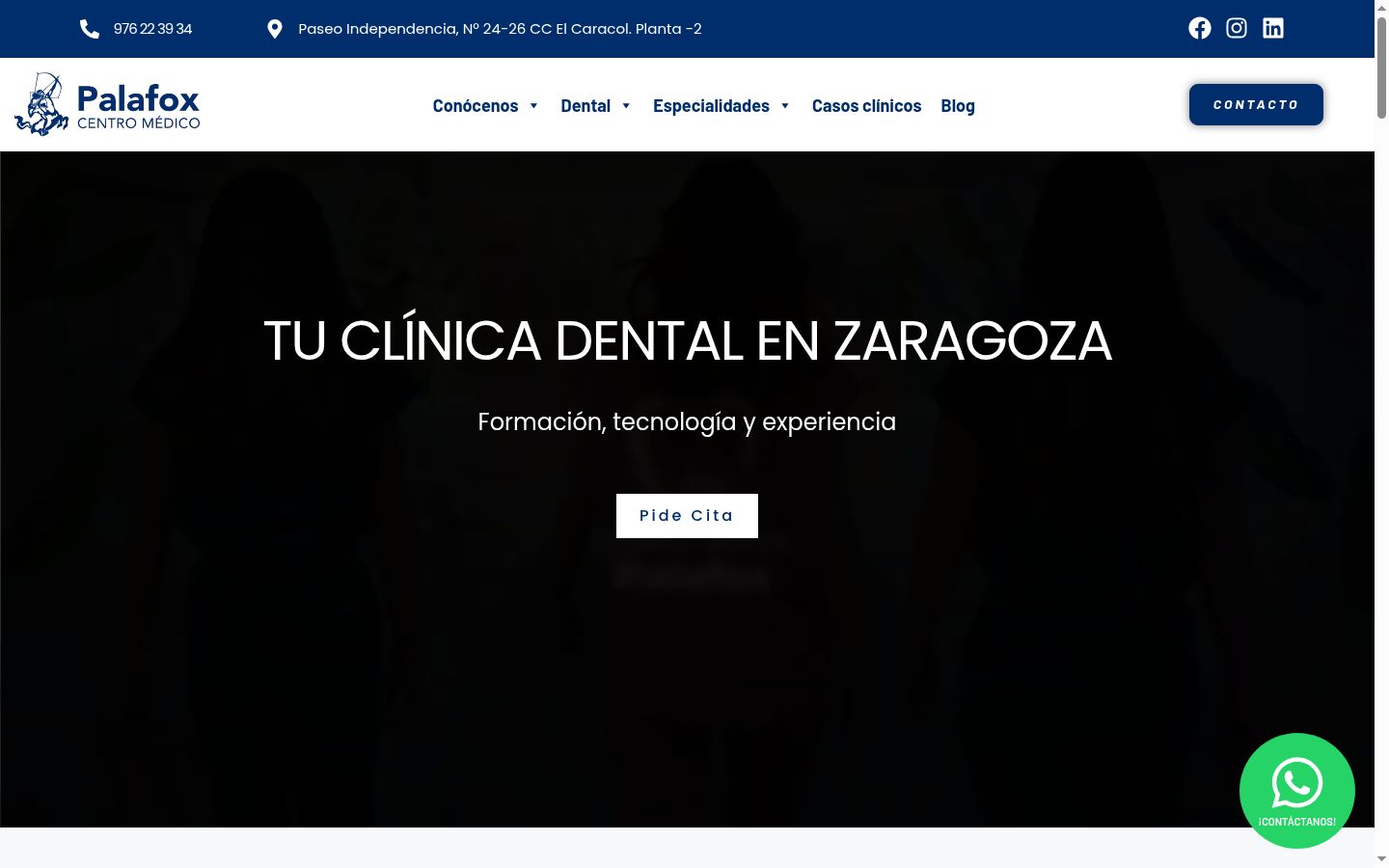1389x868 pixels.
Task: Expand the Dental dropdown arrow
Action: pyautogui.click(x=626, y=106)
